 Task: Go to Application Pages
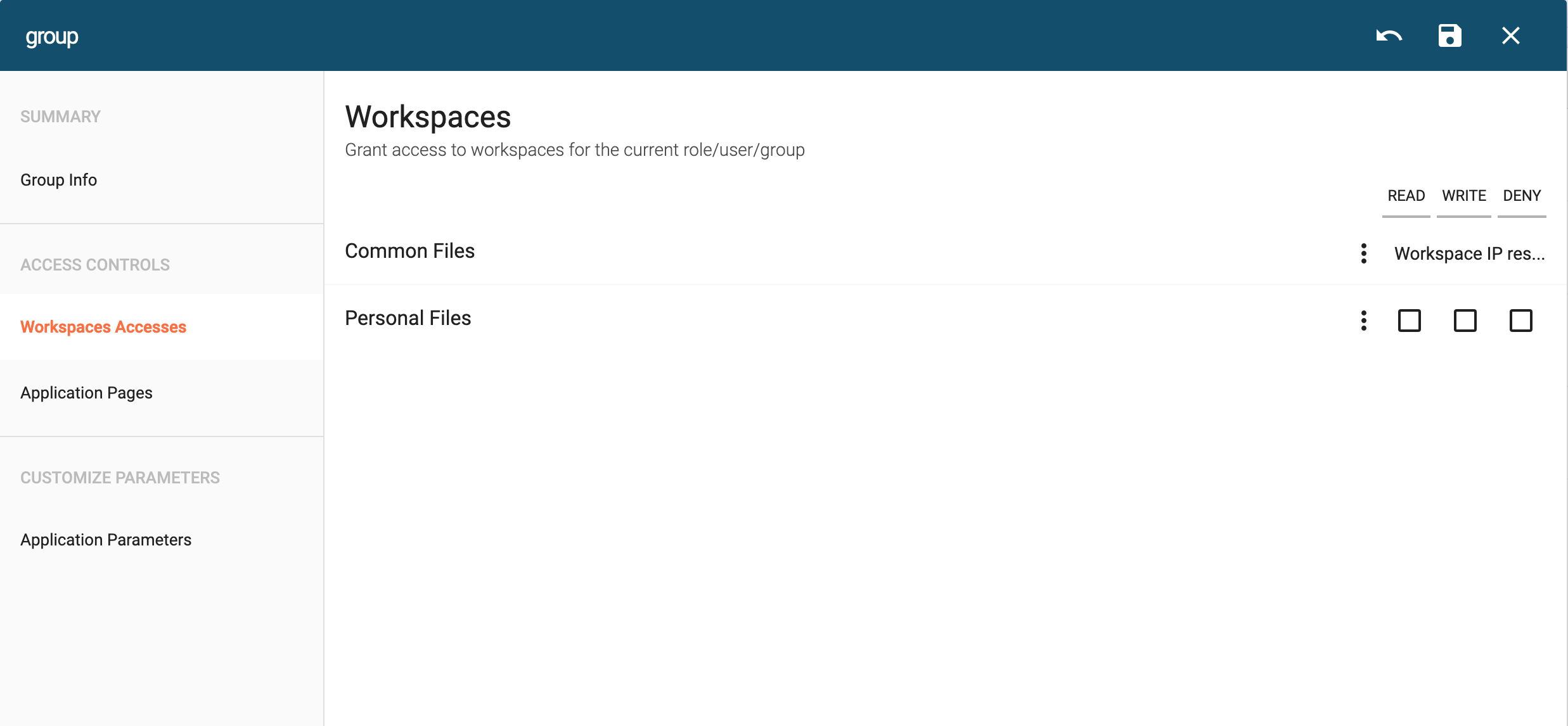87,393
